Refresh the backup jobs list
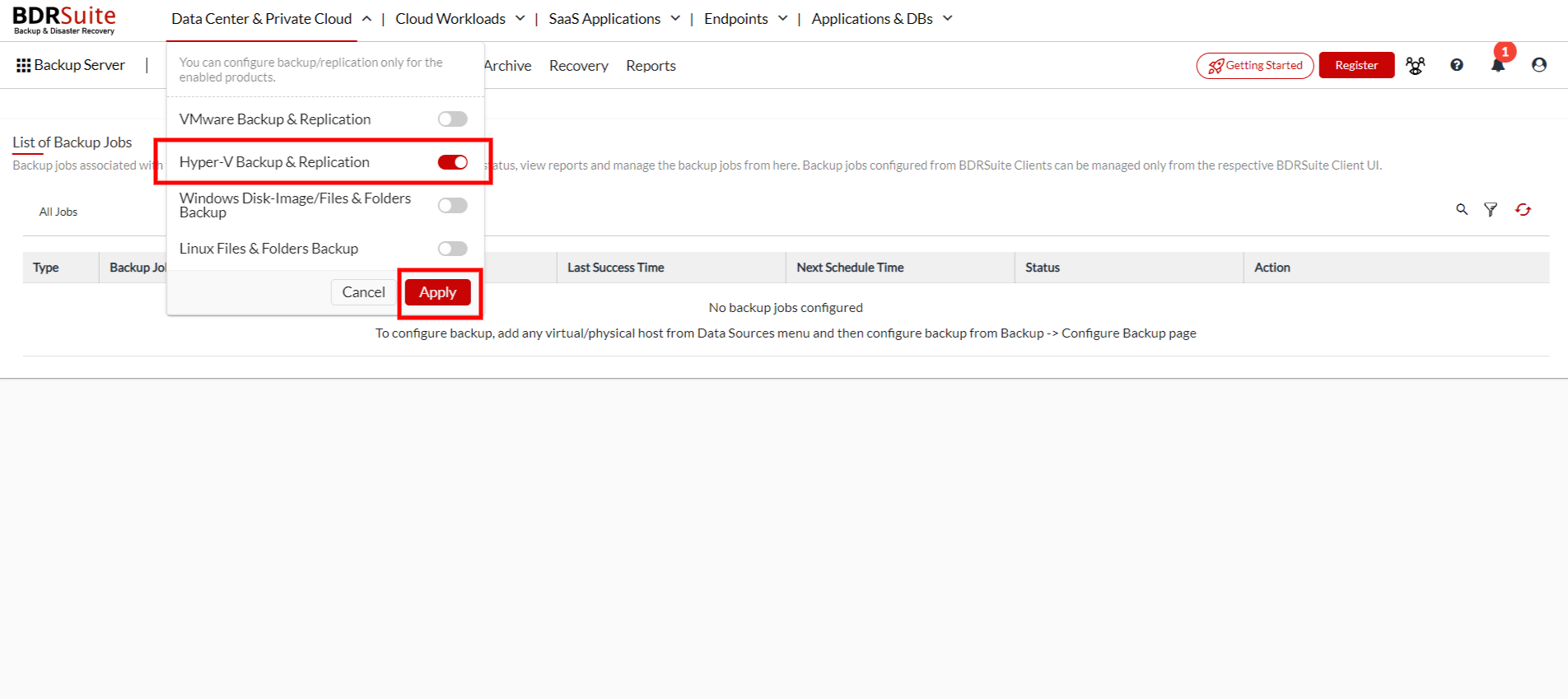 click(1523, 210)
